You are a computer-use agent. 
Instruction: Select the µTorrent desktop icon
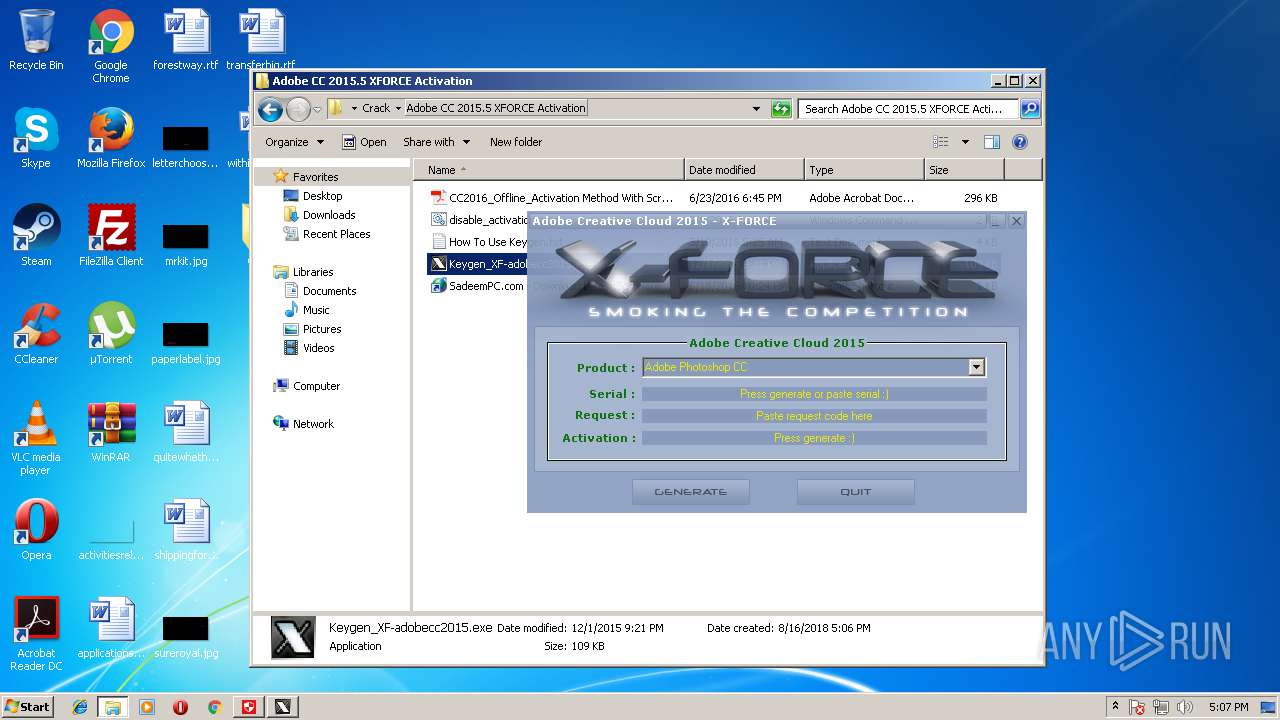[111, 334]
